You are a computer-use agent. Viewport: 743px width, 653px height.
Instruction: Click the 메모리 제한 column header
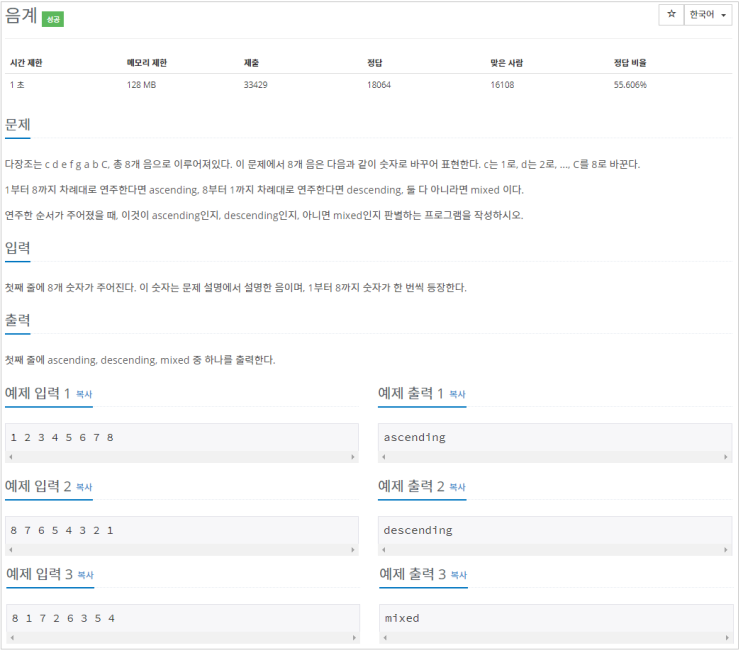tap(147, 63)
